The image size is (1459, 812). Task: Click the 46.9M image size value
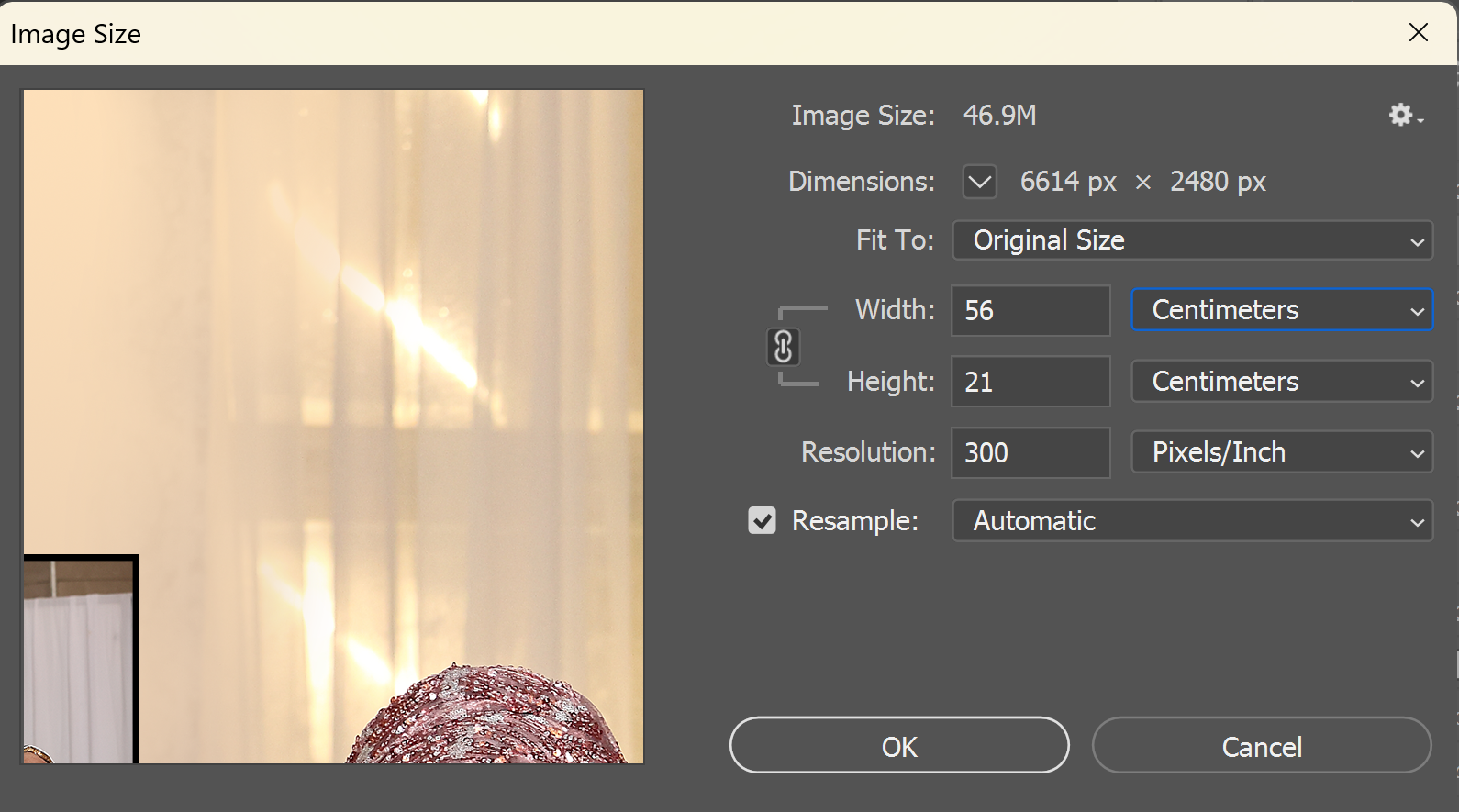click(999, 116)
